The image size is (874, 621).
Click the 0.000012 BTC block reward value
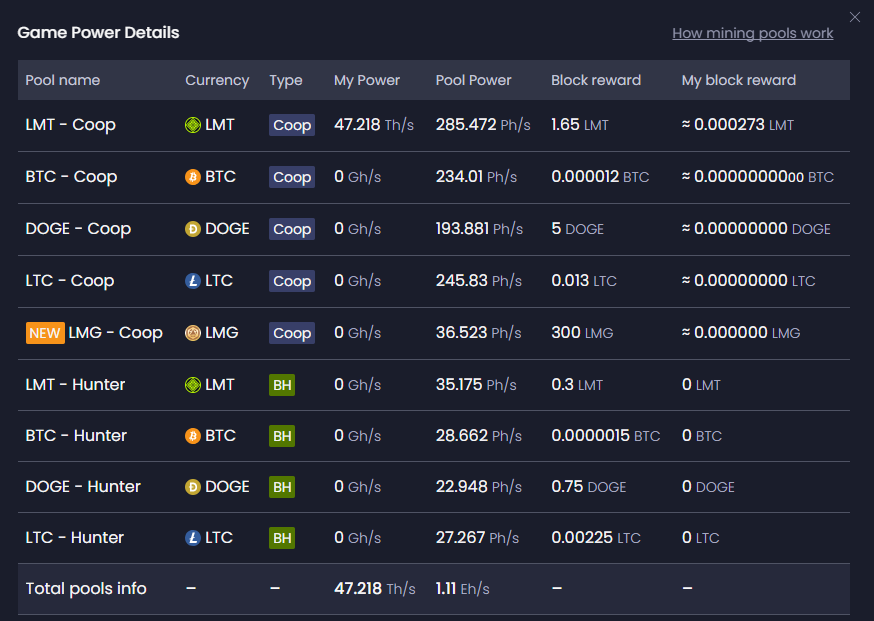coord(600,177)
